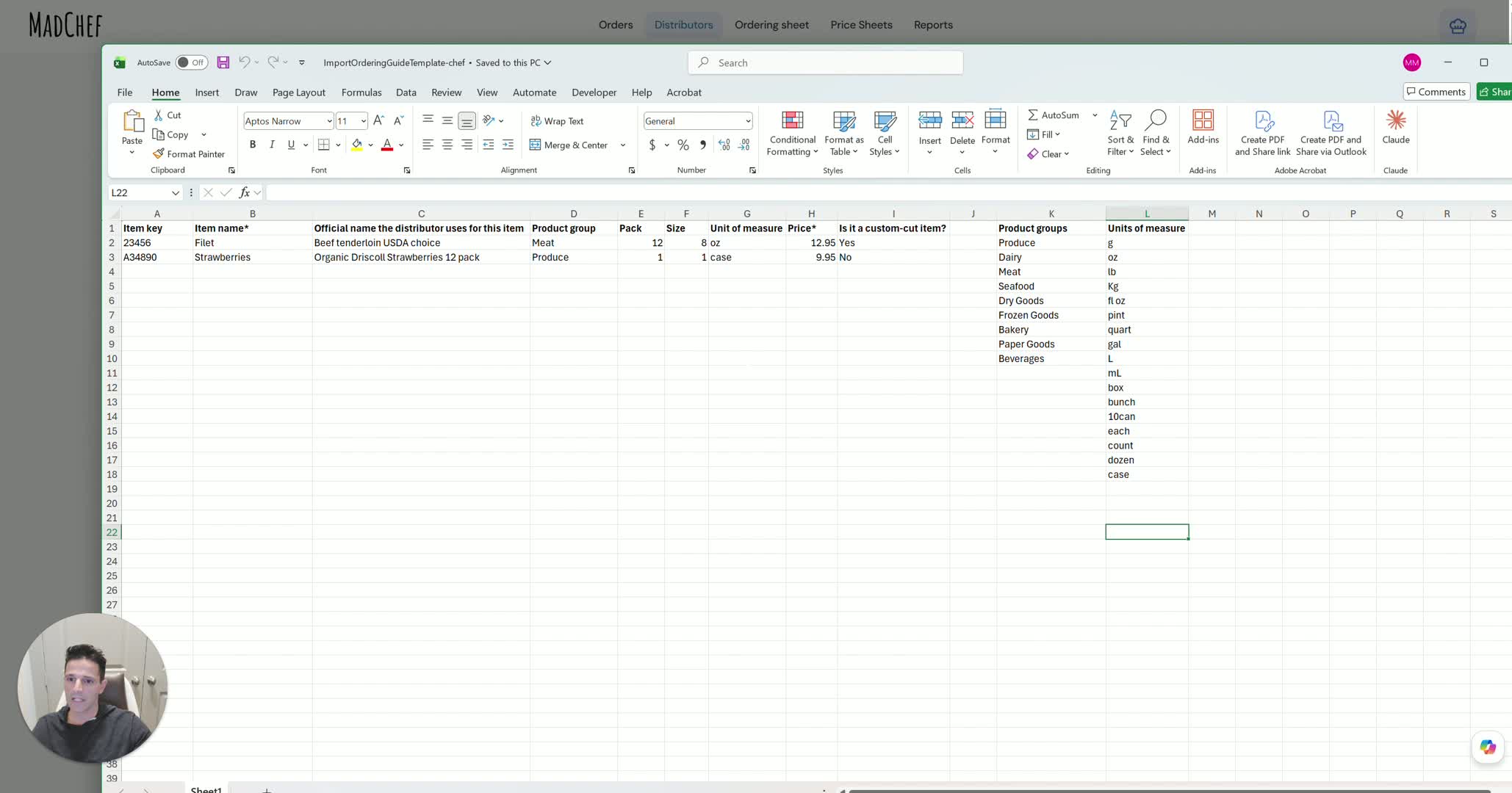
Task: Align text to the left
Action: [x=428, y=145]
